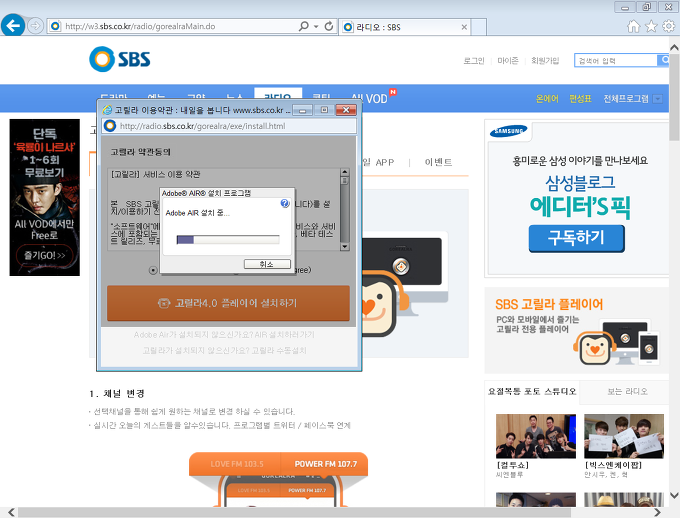This screenshot has width=680, height=518.
Task: Click the 육룡이 나르샤 VOD banner ad
Action: tap(45, 197)
